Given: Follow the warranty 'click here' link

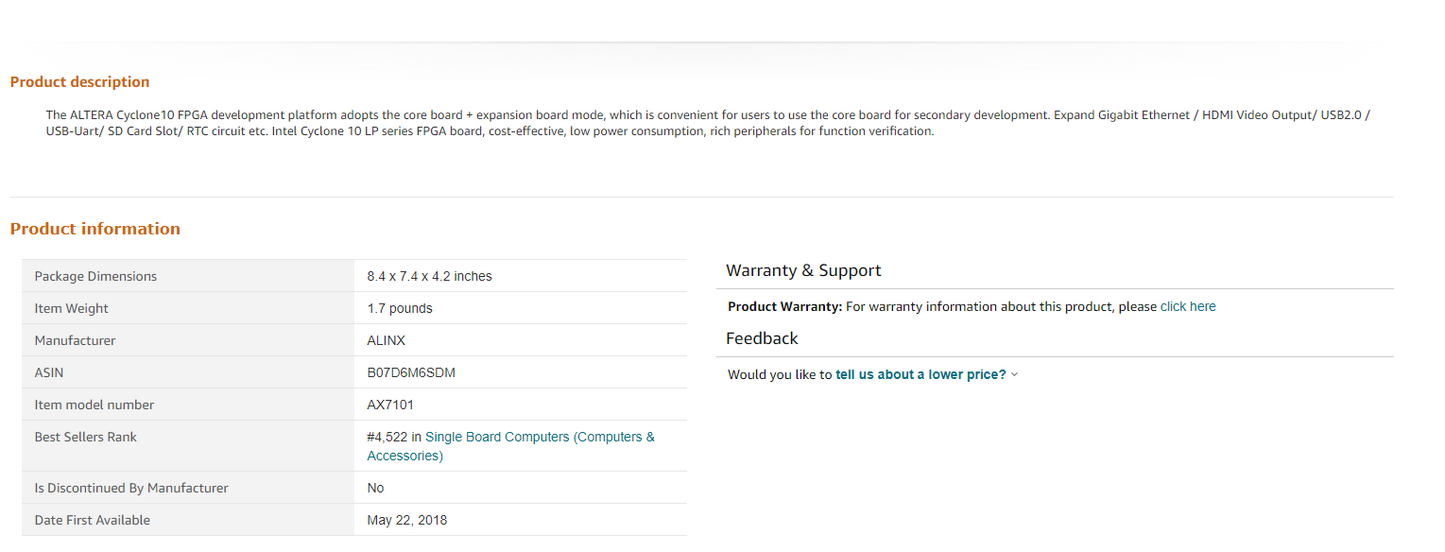Looking at the screenshot, I should [1188, 307].
